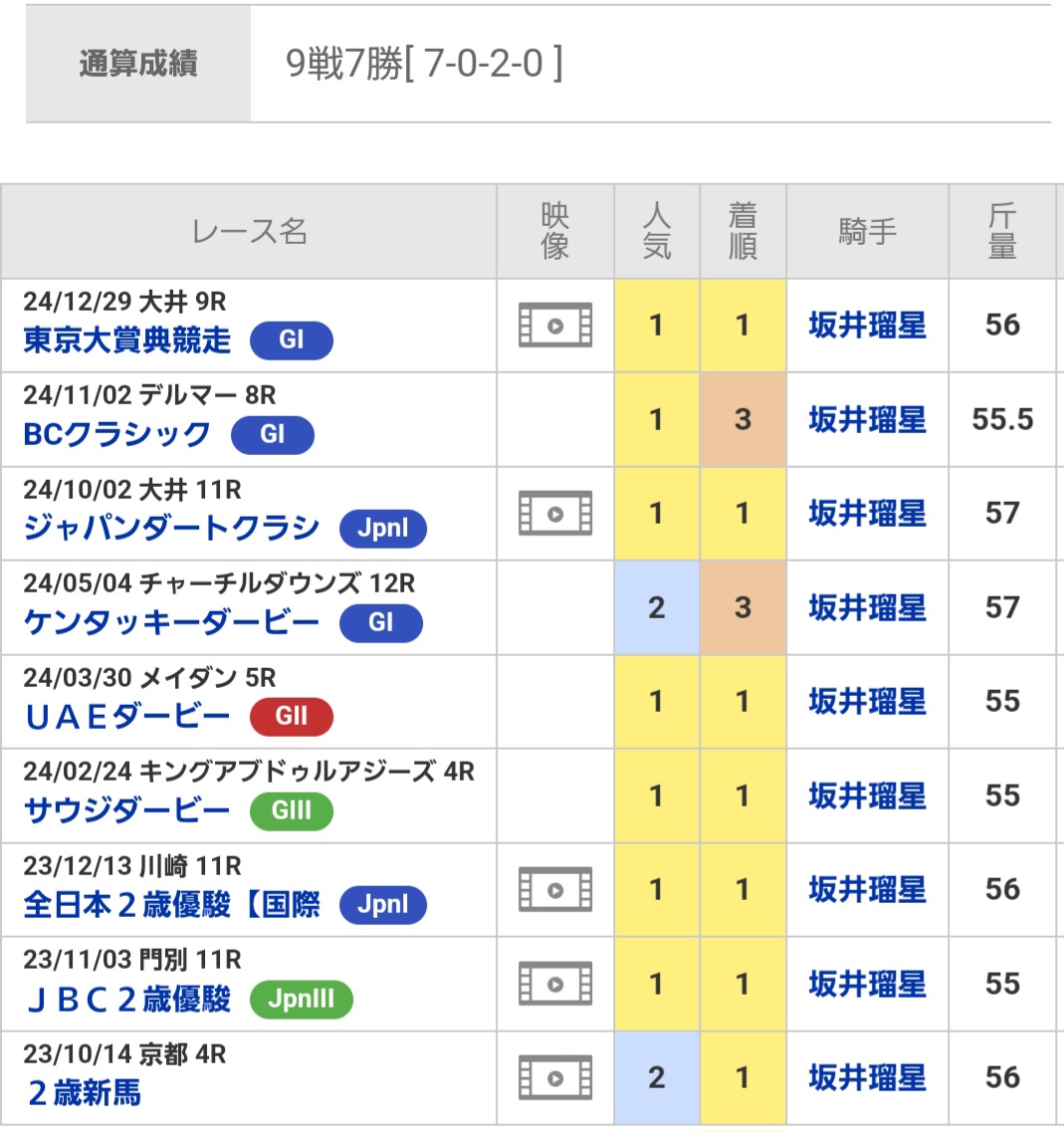Viewport: 1064px width, 1132px height.
Task: Open BCクラシック race link
Action: 116,435
